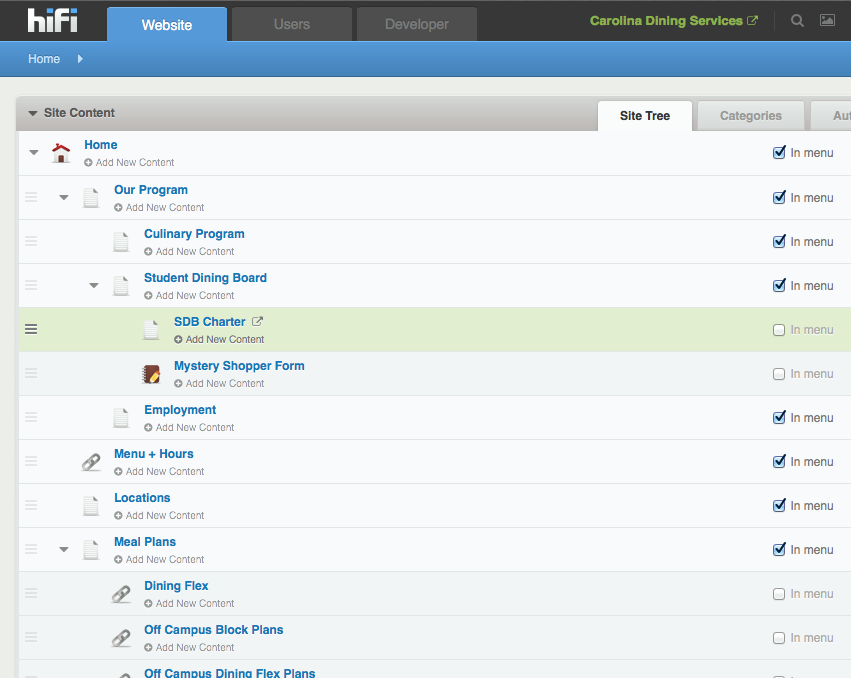The width and height of the screenshot is (851, 678).
Task: Collapse the Home tree node
Action: [x=34, y=153]
